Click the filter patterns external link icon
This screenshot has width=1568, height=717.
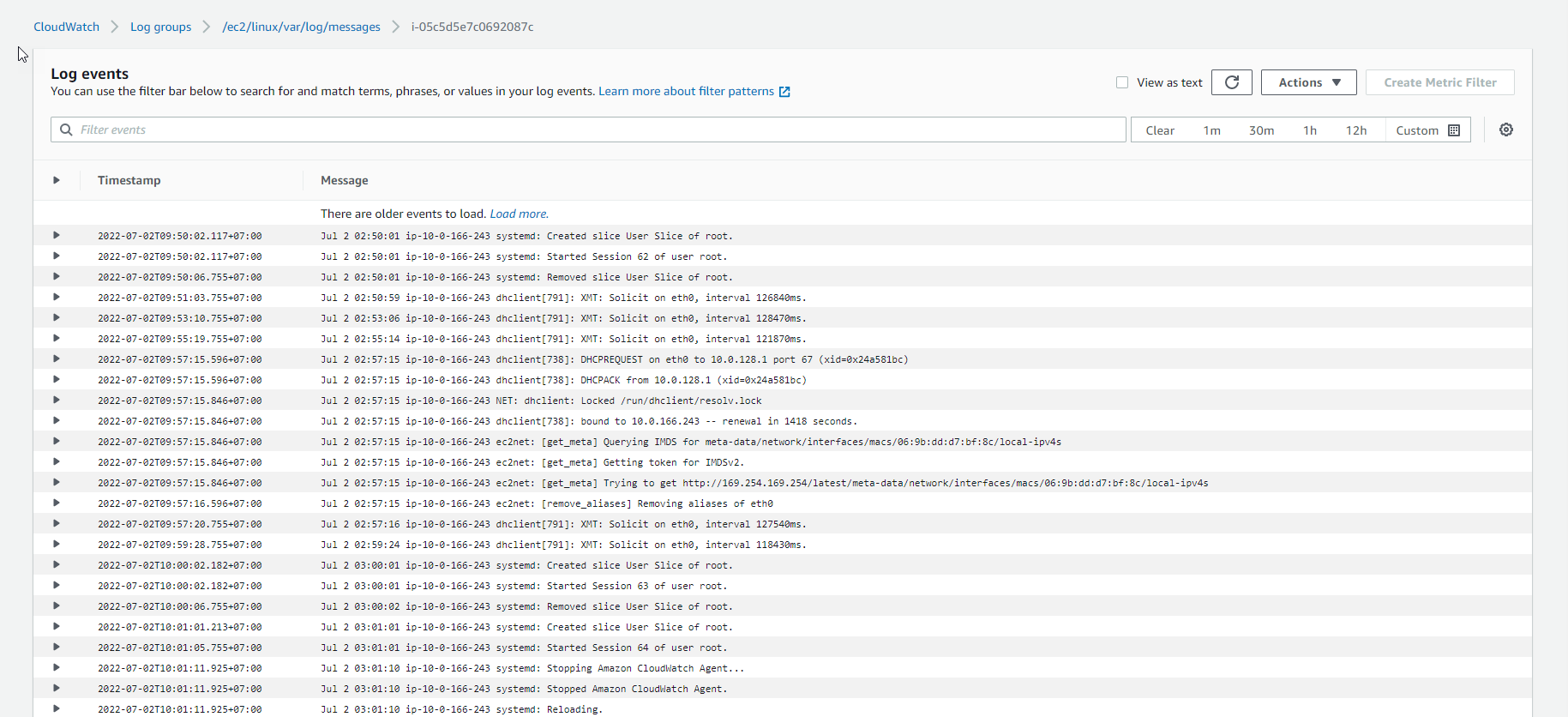pyautogui.click(x=784, y=92)
